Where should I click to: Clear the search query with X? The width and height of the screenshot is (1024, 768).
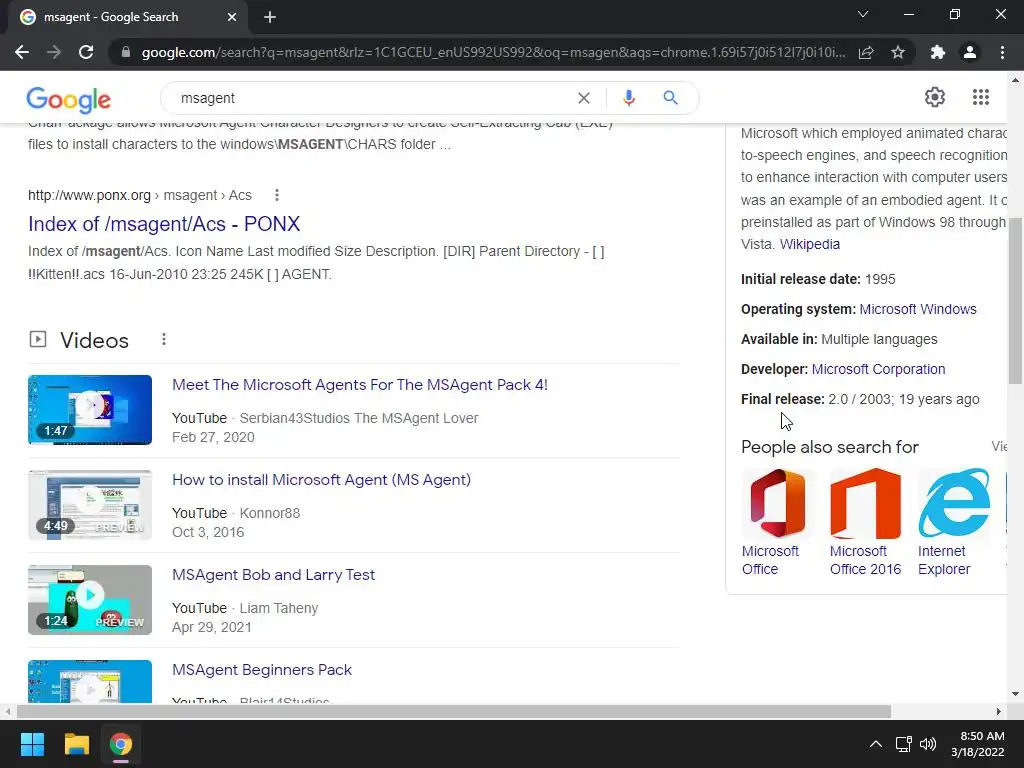[584, 98]
